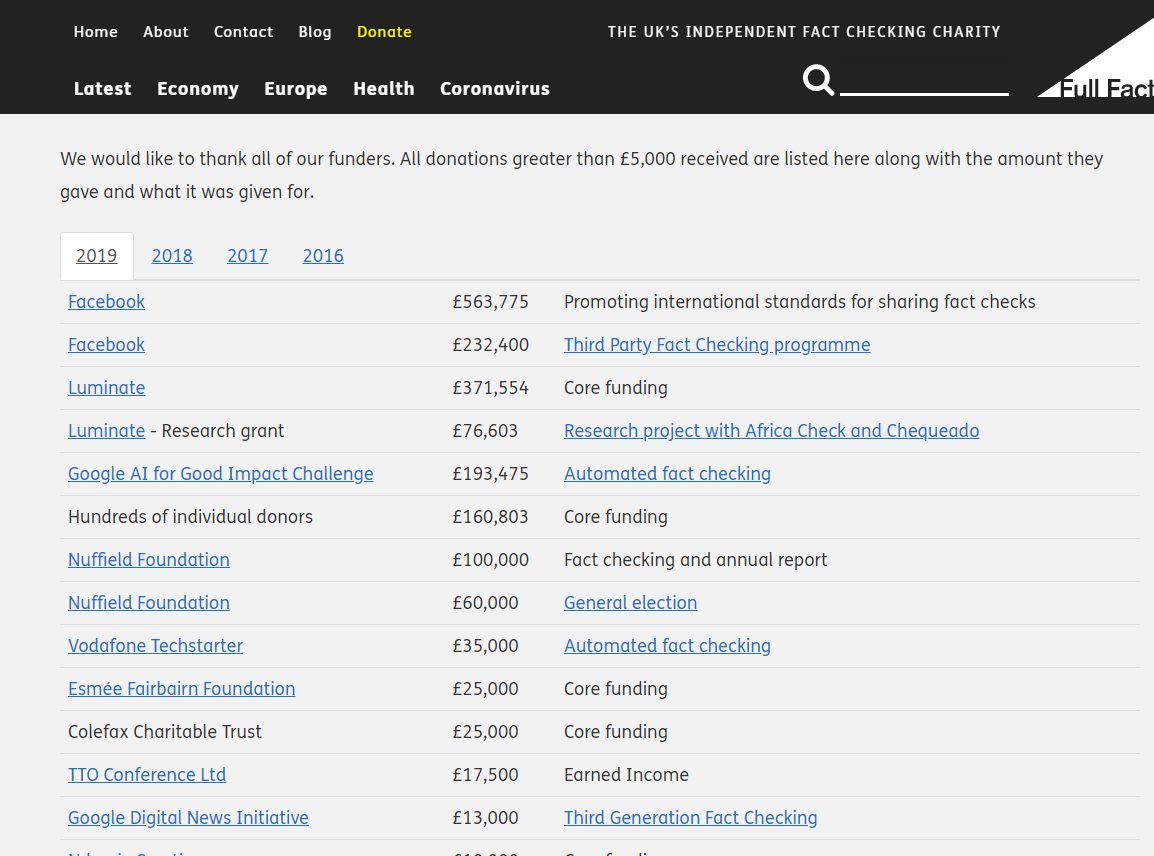The width and height of the screenshot is (1154, 856).
Task: Select the 2017 tab
Action: click(x=247, y=256)
